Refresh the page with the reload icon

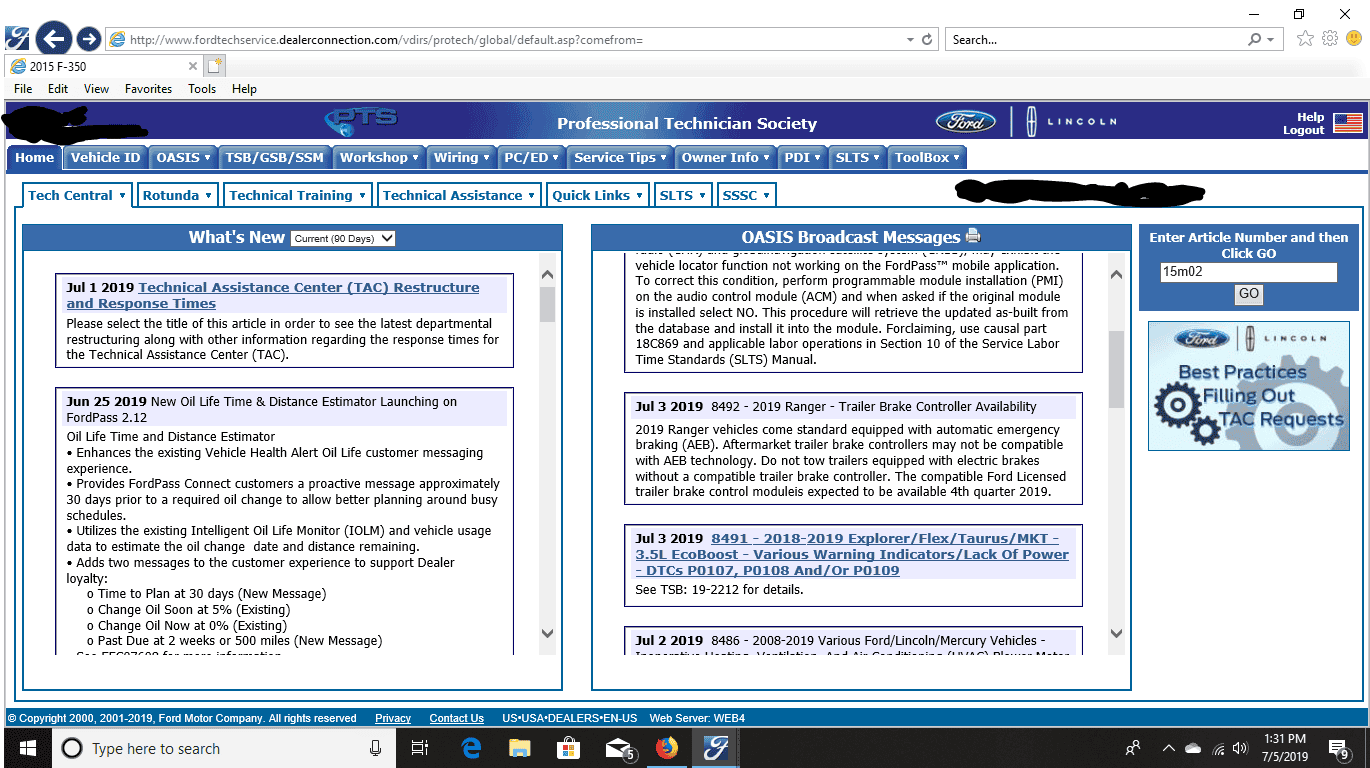927,40
